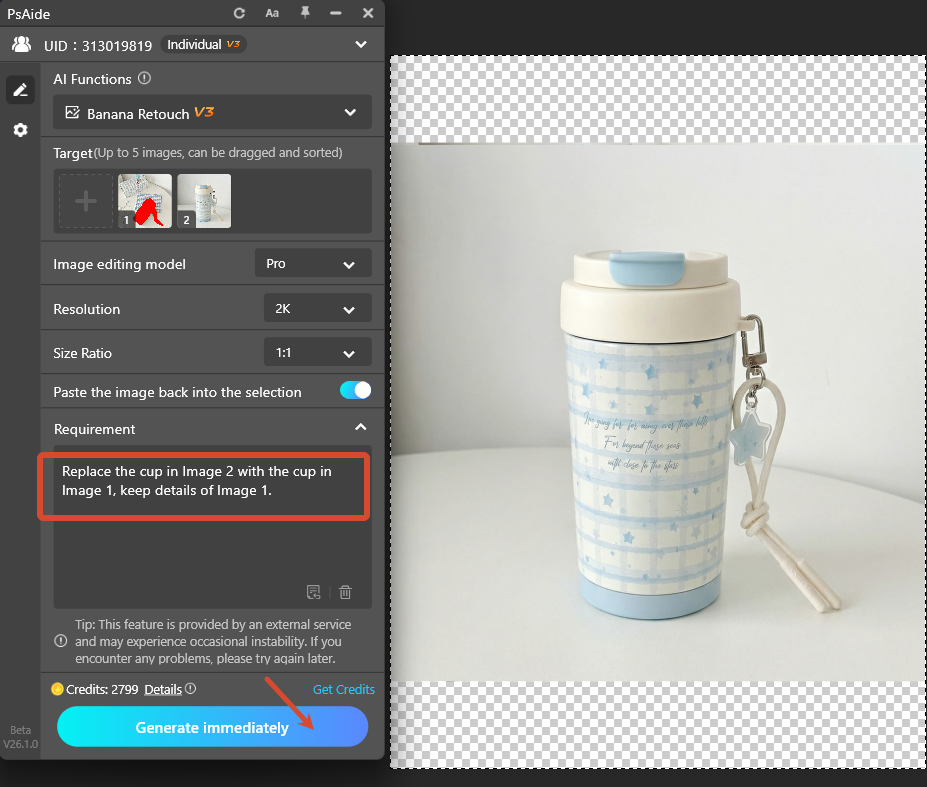Open settings via the gear icon
Viewport: 927px width, 787px height.
[x=20, y=128]
